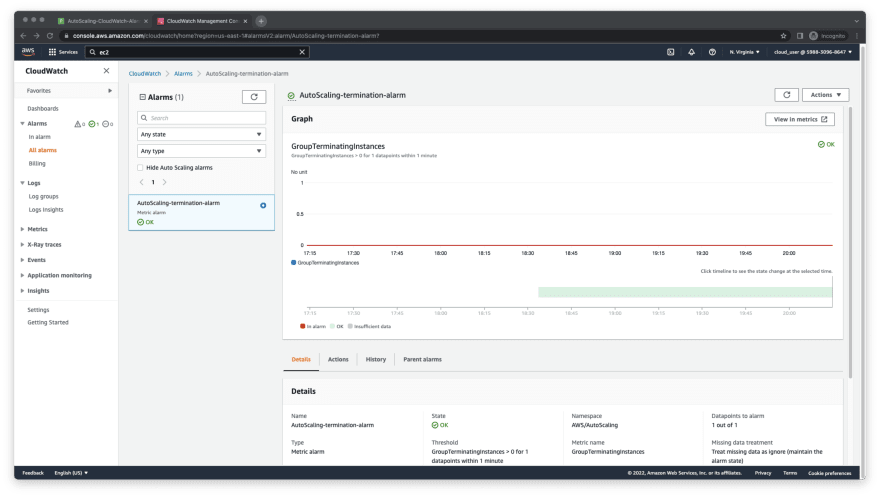The height and width of the screenshot is (497, 880).
Task: Reload the browser page
Action: (x=49, y=36)
